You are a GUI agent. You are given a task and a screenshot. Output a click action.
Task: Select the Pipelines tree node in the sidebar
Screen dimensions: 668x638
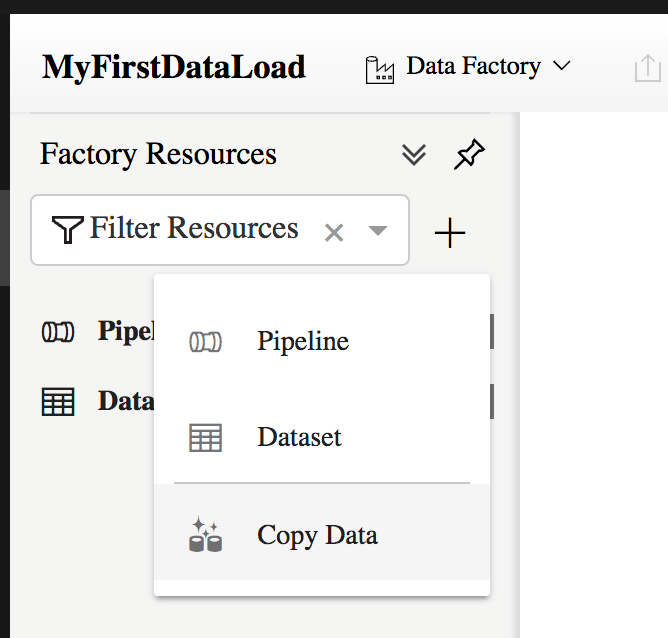coord(98,331)
